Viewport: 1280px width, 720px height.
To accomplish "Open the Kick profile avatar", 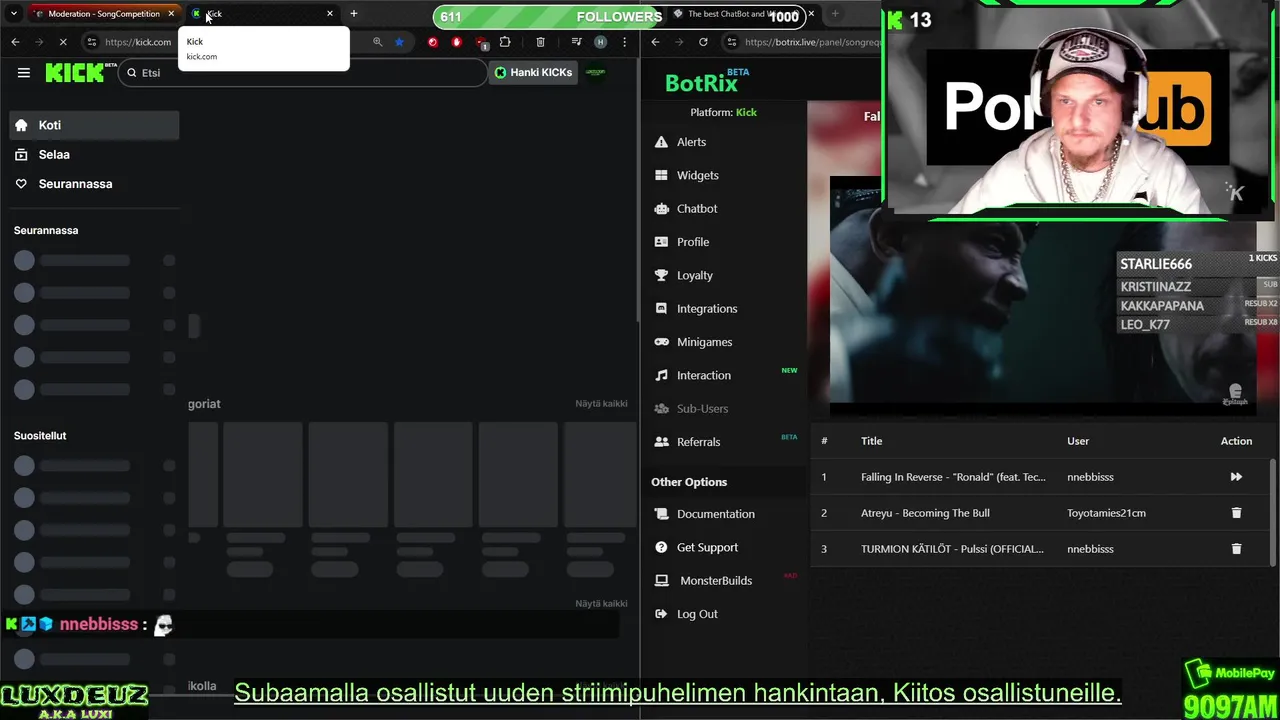I will pos(595,72).
